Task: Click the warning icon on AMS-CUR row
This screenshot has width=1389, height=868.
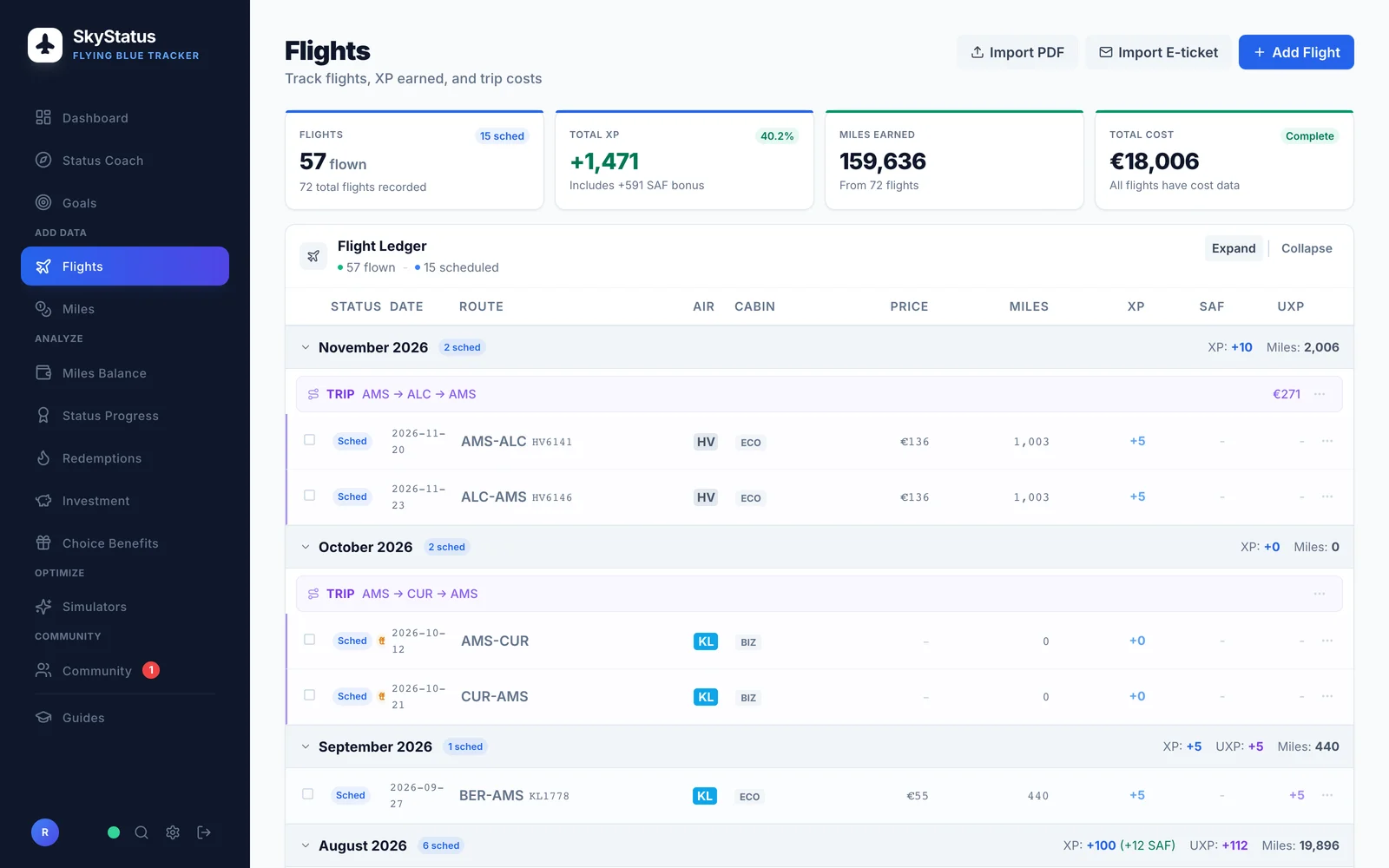Action: point(382,641)
